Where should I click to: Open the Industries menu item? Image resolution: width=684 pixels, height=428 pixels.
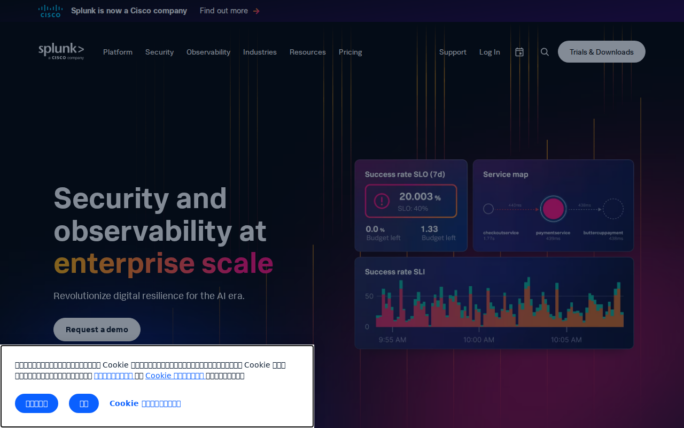(x=260, y=52)
